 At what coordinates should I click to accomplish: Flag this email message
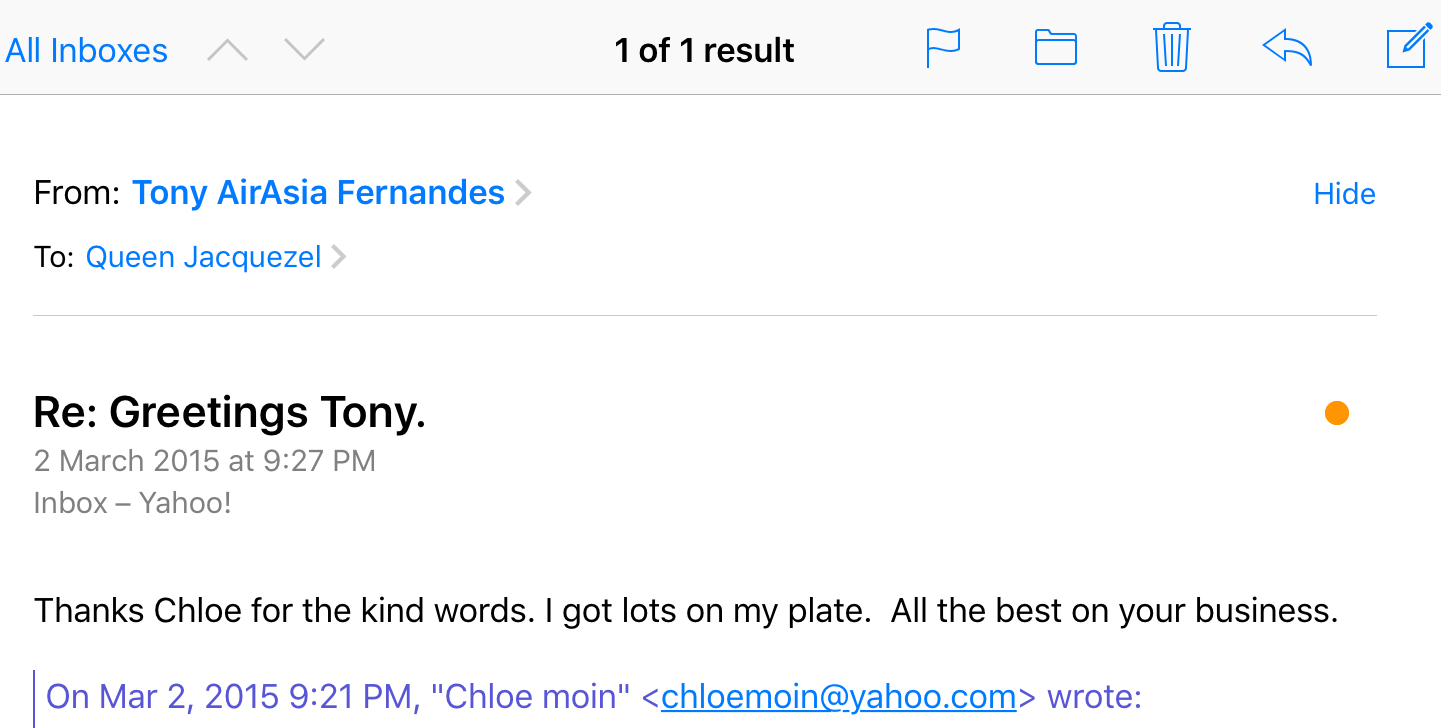pos(943,48)
